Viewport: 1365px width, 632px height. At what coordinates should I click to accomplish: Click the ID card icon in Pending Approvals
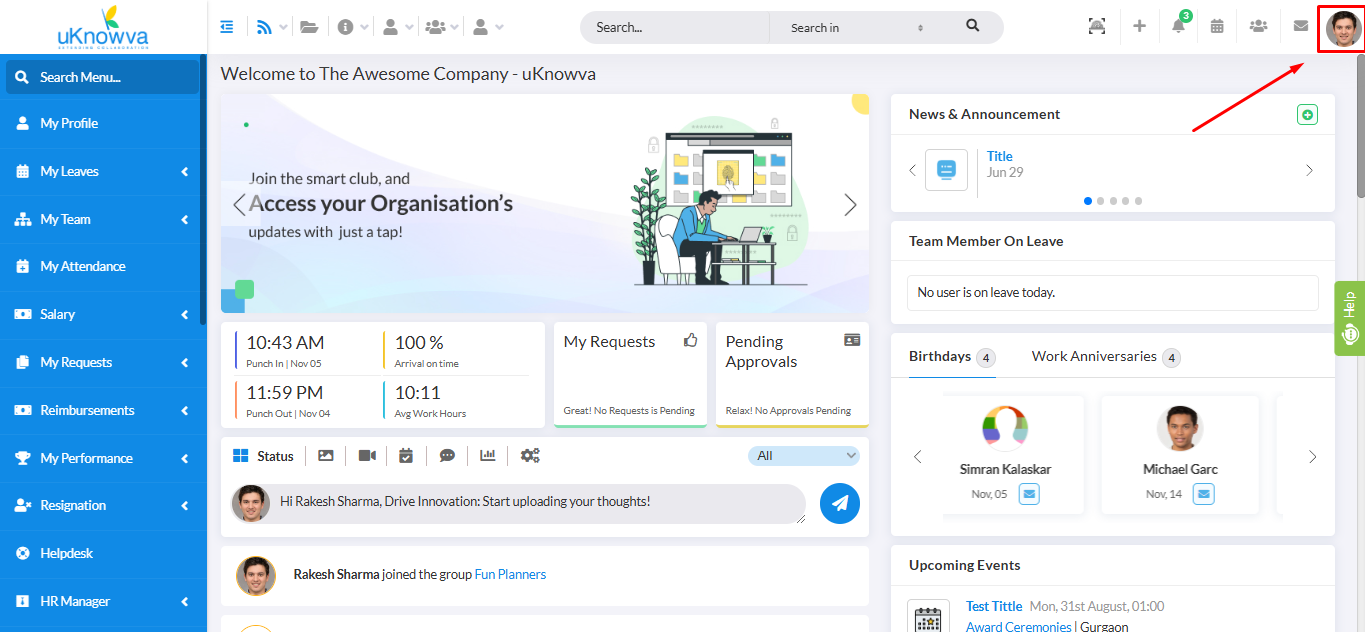(x=852, y=340)
